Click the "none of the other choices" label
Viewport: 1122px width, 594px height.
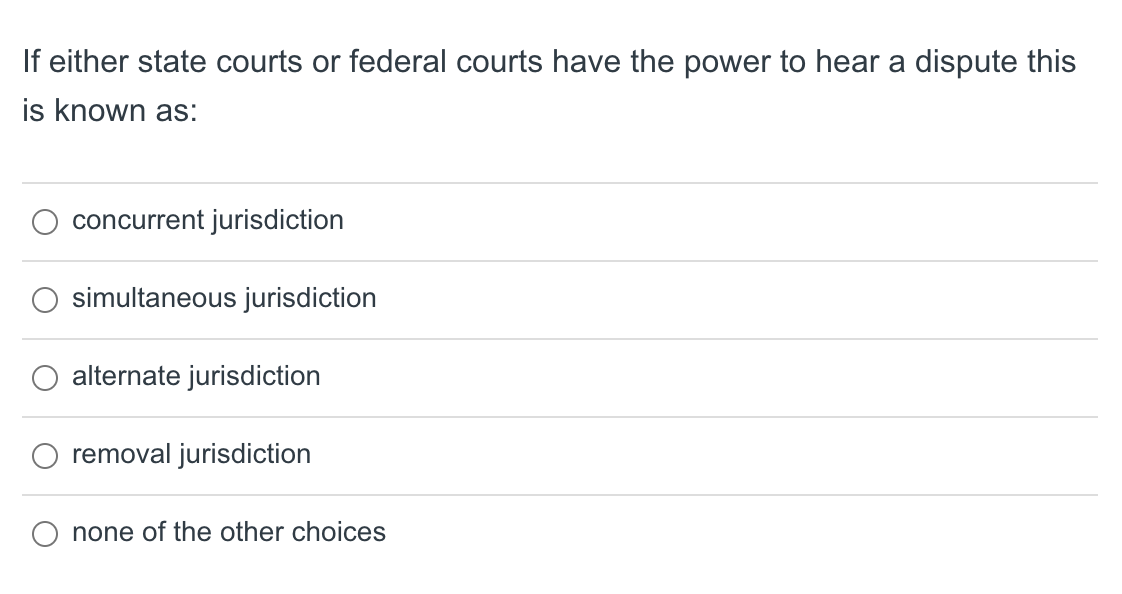(x=229, y=532)
